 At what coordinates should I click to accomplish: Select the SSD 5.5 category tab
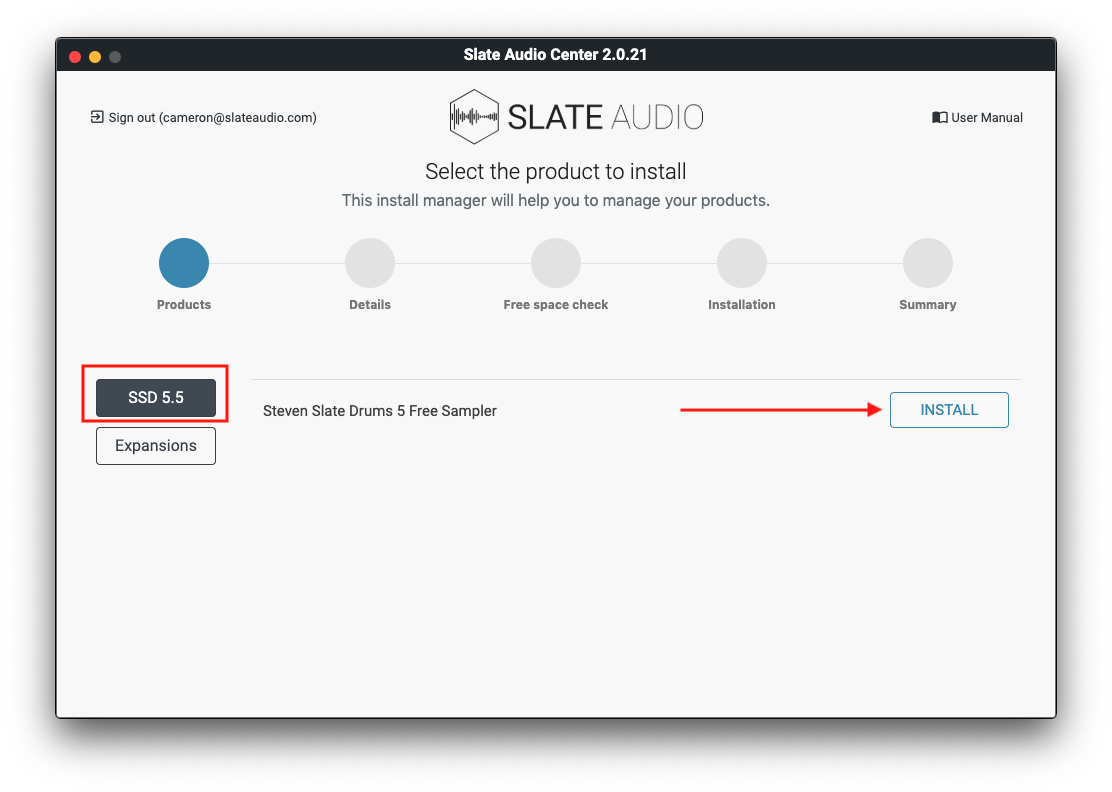click(156, 397)
